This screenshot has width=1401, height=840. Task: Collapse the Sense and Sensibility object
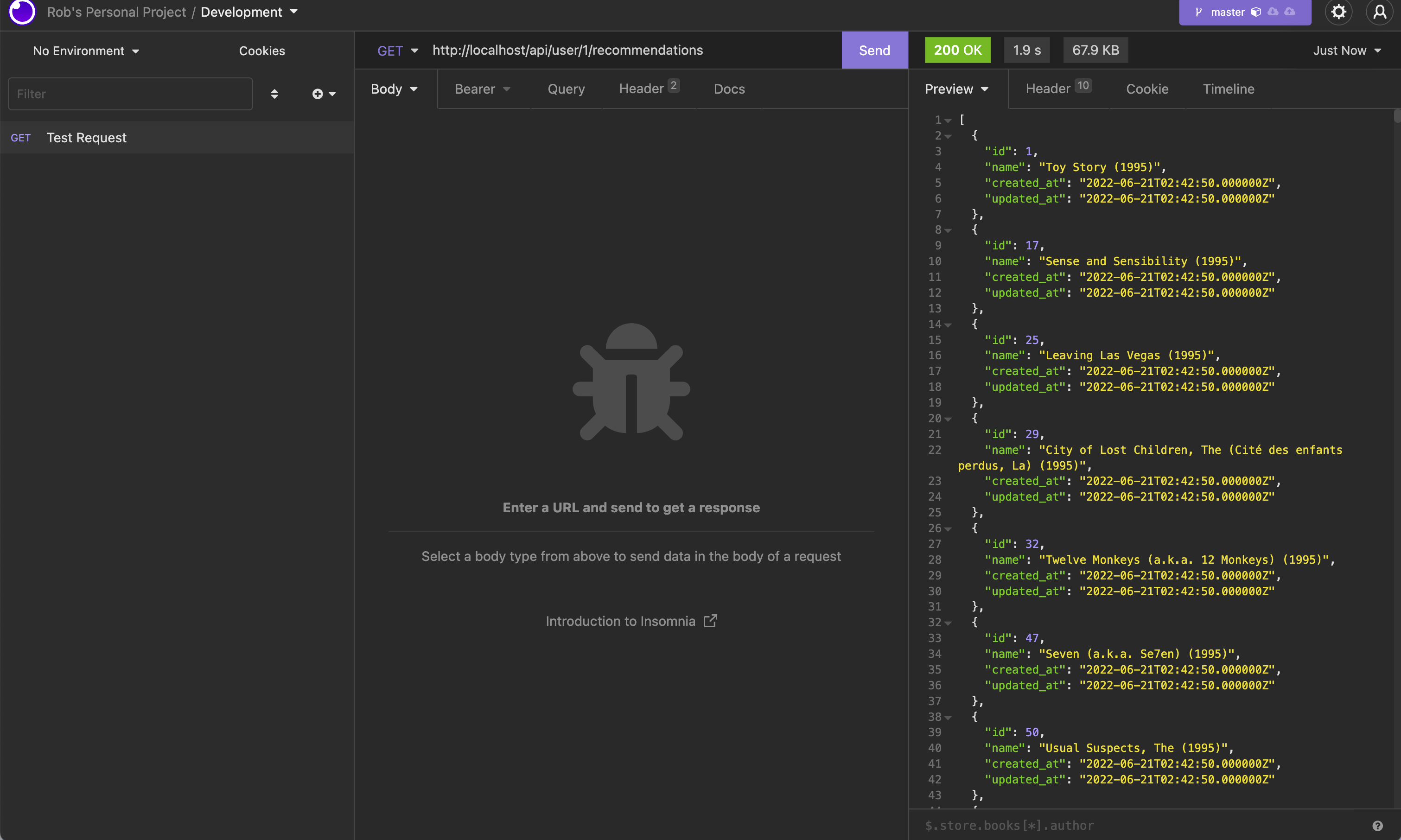[x=948, y=230]
